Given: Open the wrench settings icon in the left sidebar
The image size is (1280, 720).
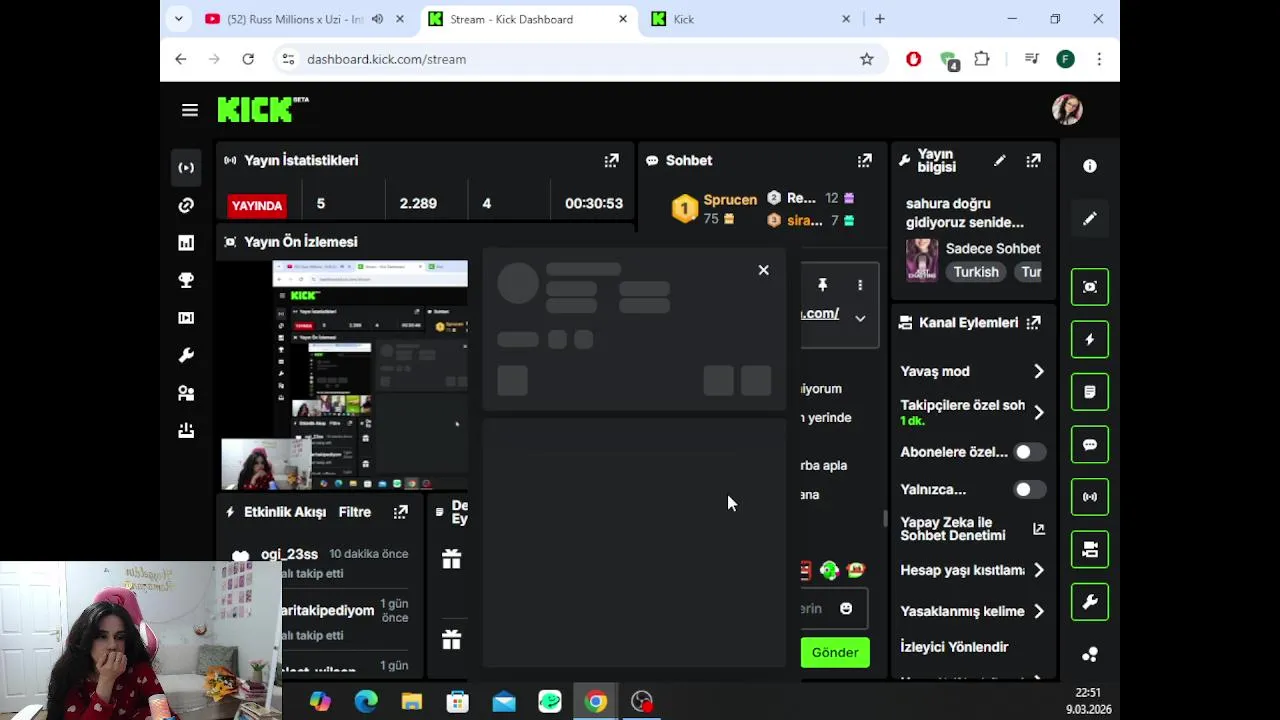Looking at the screenshot, I should tap(186, 356).
